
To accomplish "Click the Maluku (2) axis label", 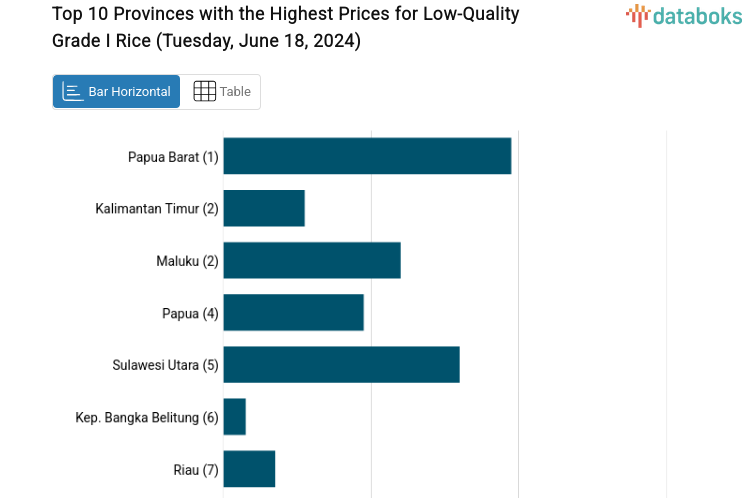I will [187, 261].
